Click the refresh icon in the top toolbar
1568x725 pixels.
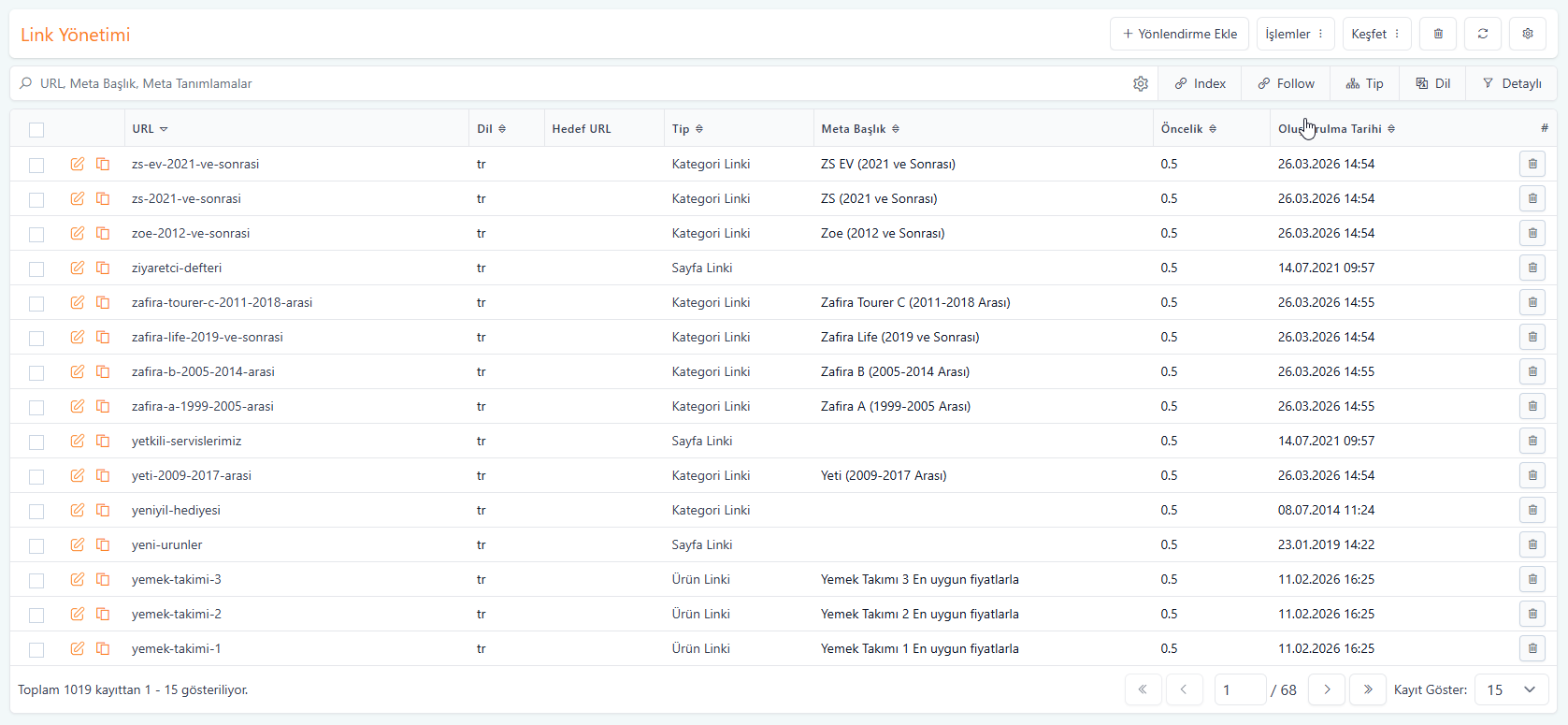click(x=1482, y=34)
